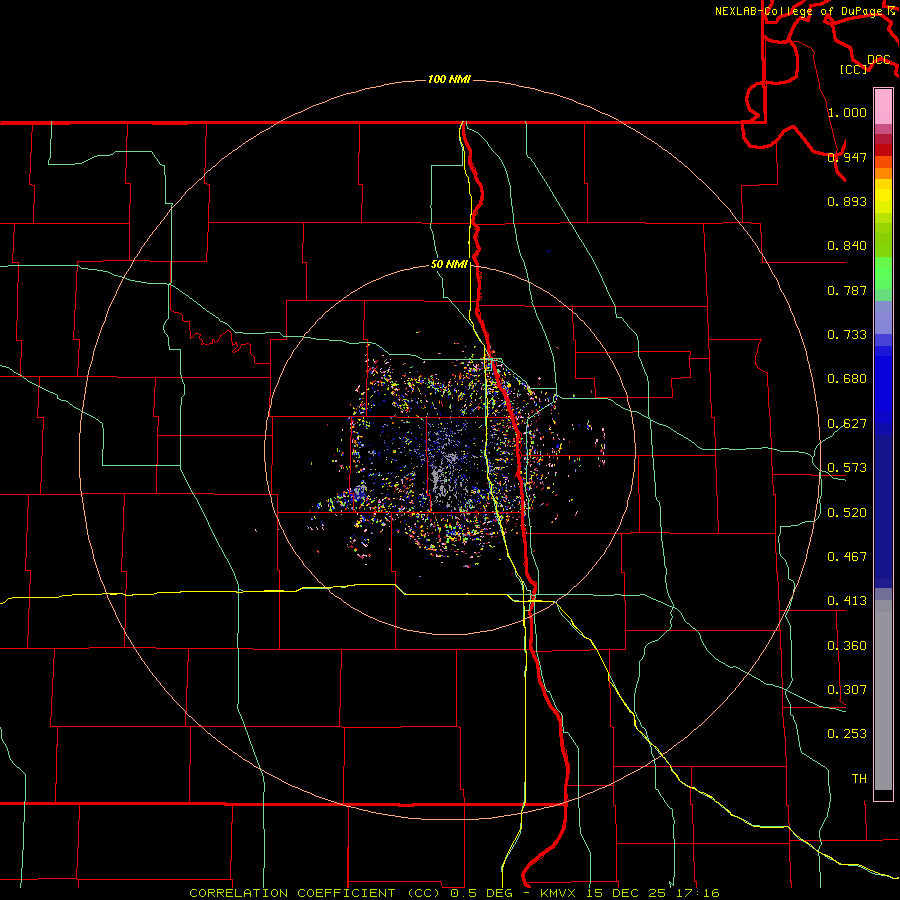The image size is (900, 900).
Task: Click the pink swatch beside 1.000
Action: coord(883,107)
